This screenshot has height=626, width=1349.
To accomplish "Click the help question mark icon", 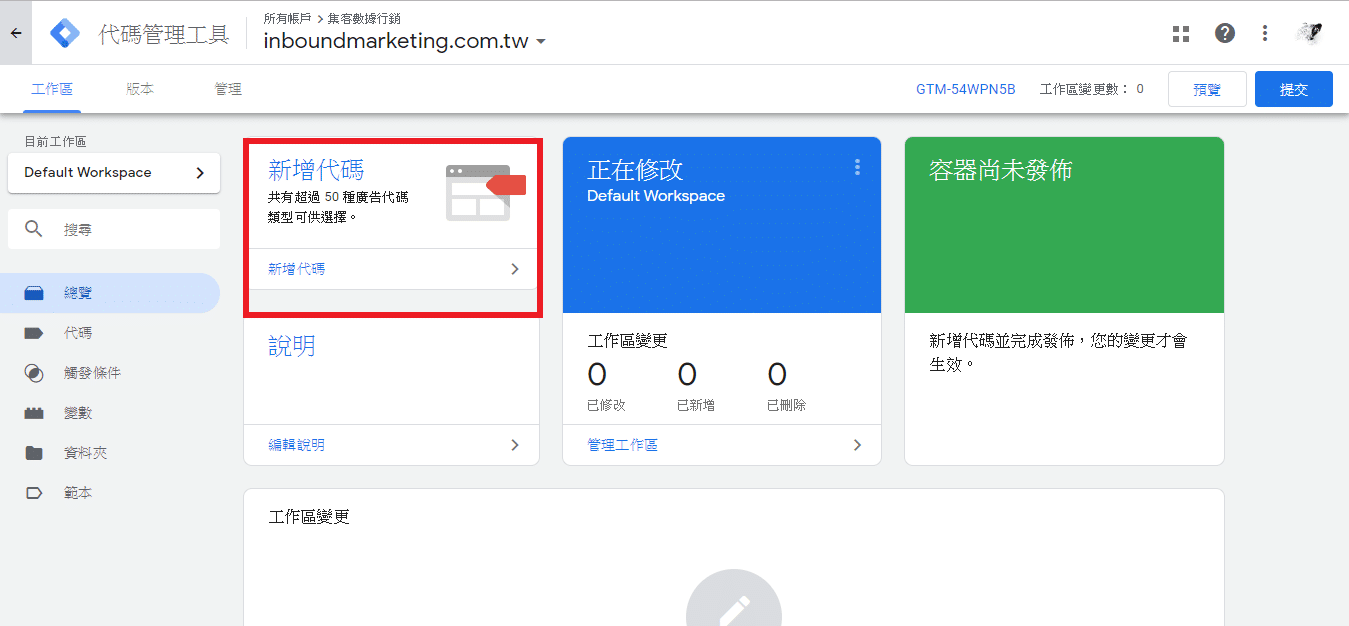I will [x=1225, y=32].
